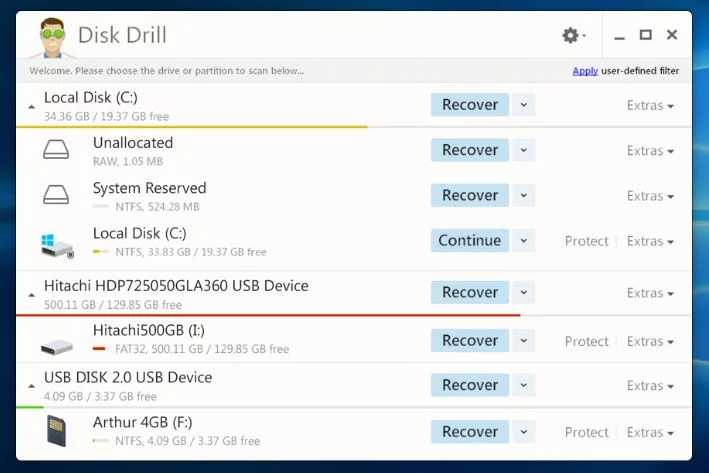
Task: Open recovery options dropdown for System Reserved
Action: coord(524,195)
